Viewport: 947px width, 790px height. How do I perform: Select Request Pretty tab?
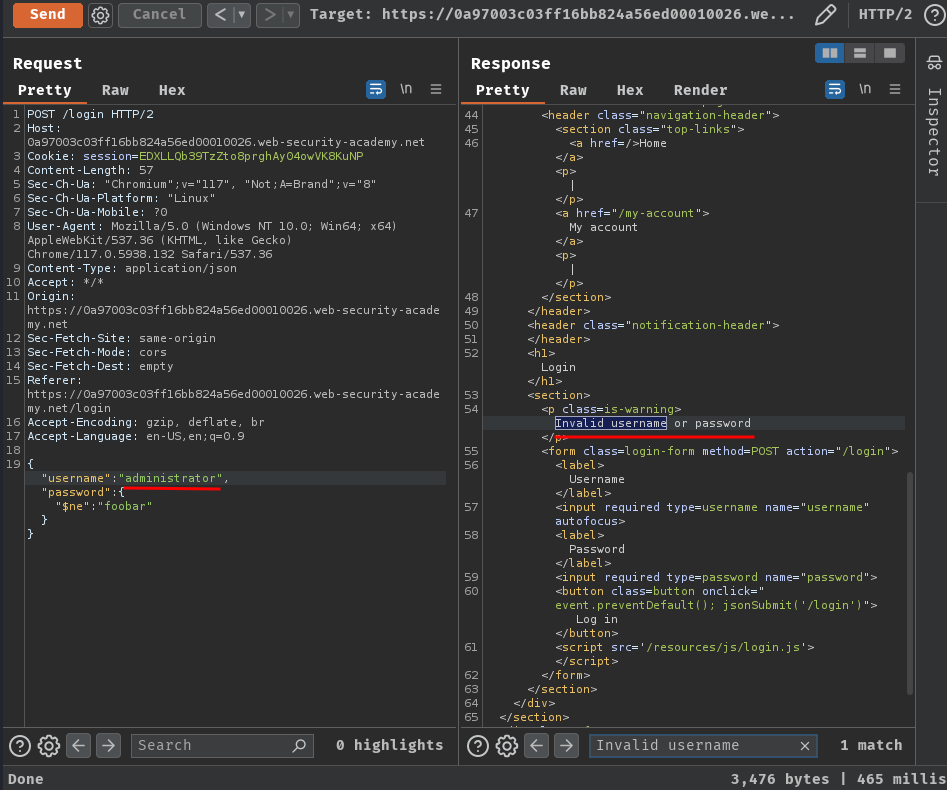[45, 90]
